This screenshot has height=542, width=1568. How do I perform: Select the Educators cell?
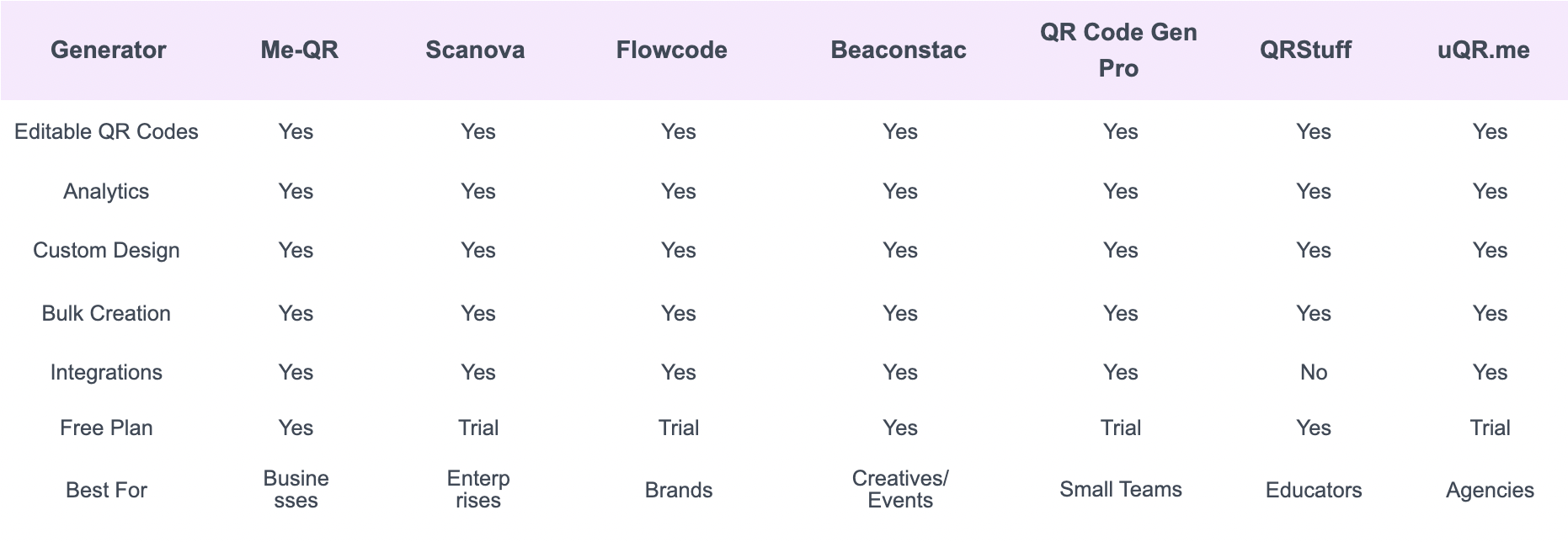click(x=1313, y=491)
